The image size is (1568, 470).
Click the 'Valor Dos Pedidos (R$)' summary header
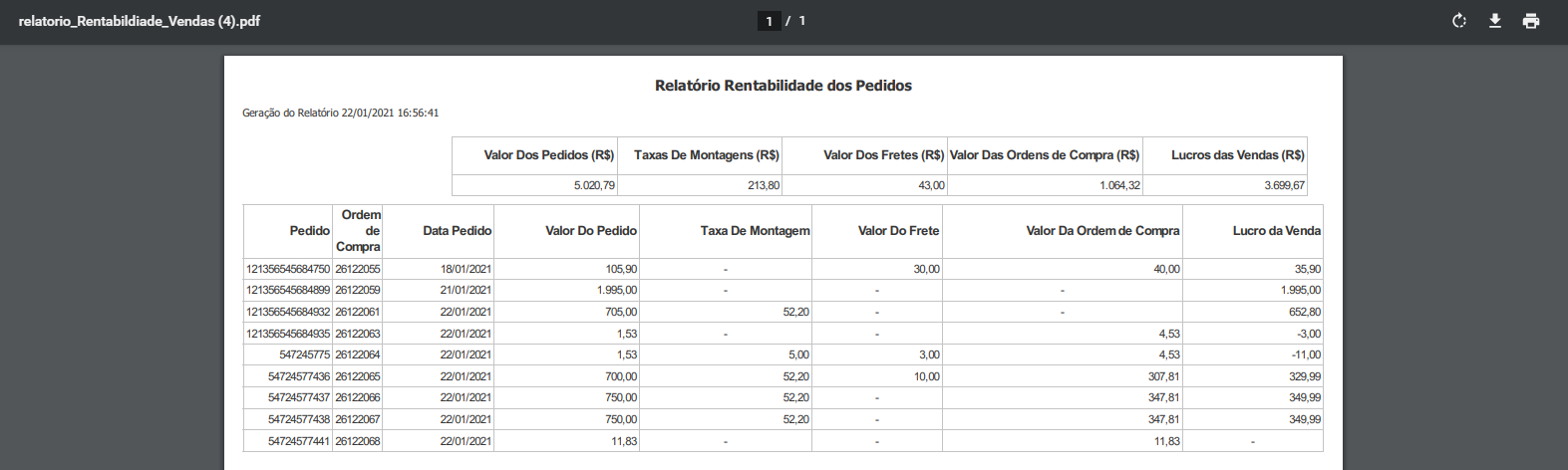[549, 155]
